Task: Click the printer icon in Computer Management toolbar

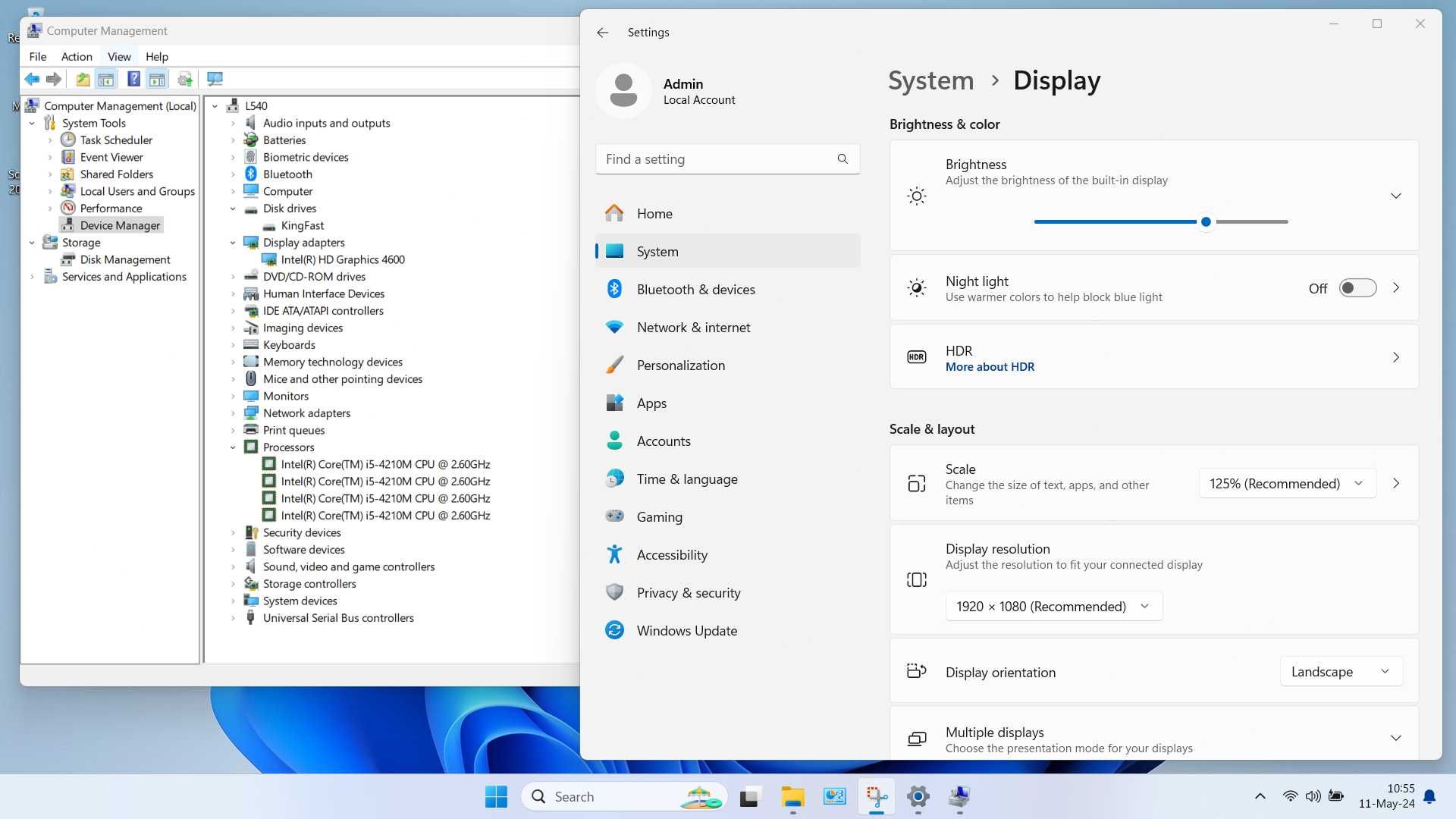Action: coord(184,79)
